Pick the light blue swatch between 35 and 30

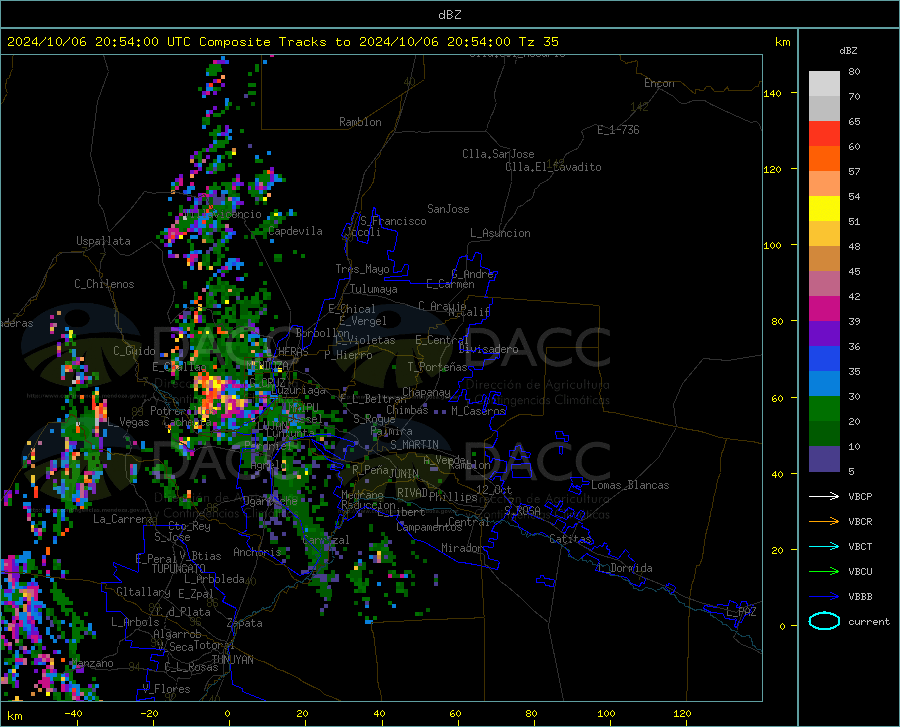click(x=824, y=383)
